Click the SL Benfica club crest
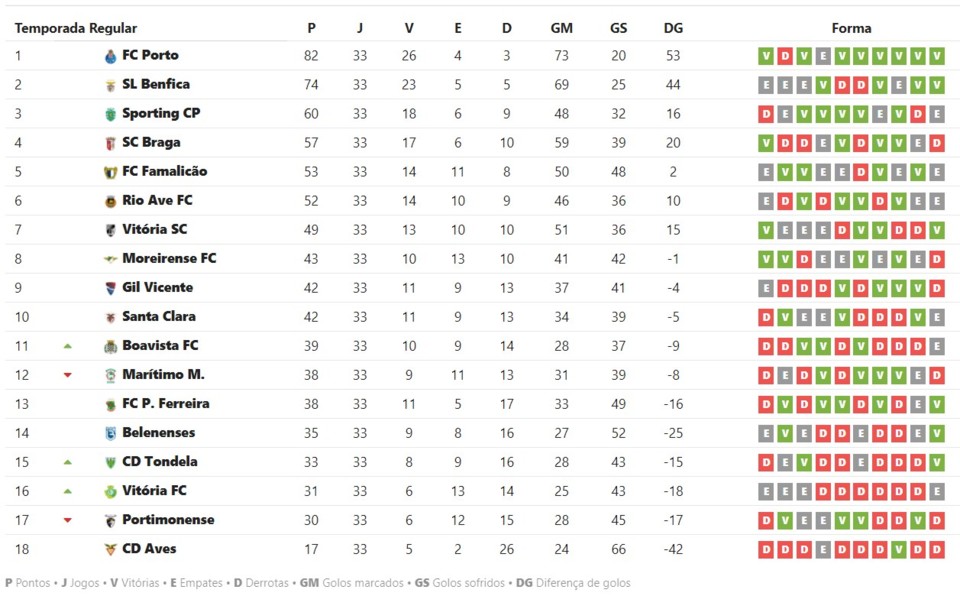The image size is (960, 596). 111,85
